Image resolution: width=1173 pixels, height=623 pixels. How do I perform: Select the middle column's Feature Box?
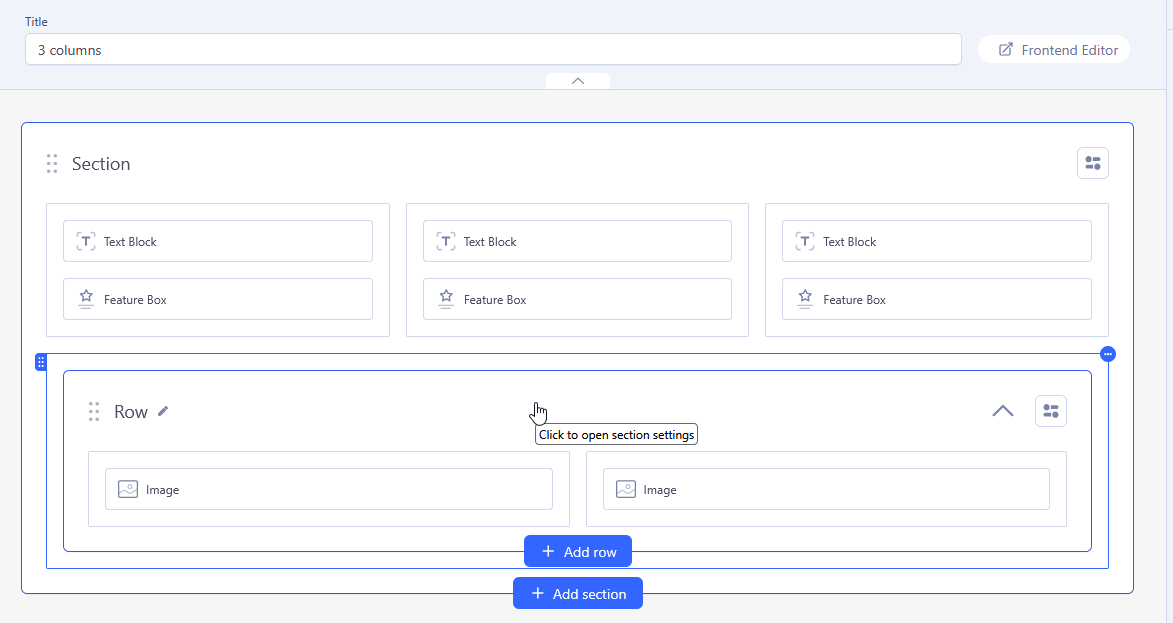coord(577,299)
